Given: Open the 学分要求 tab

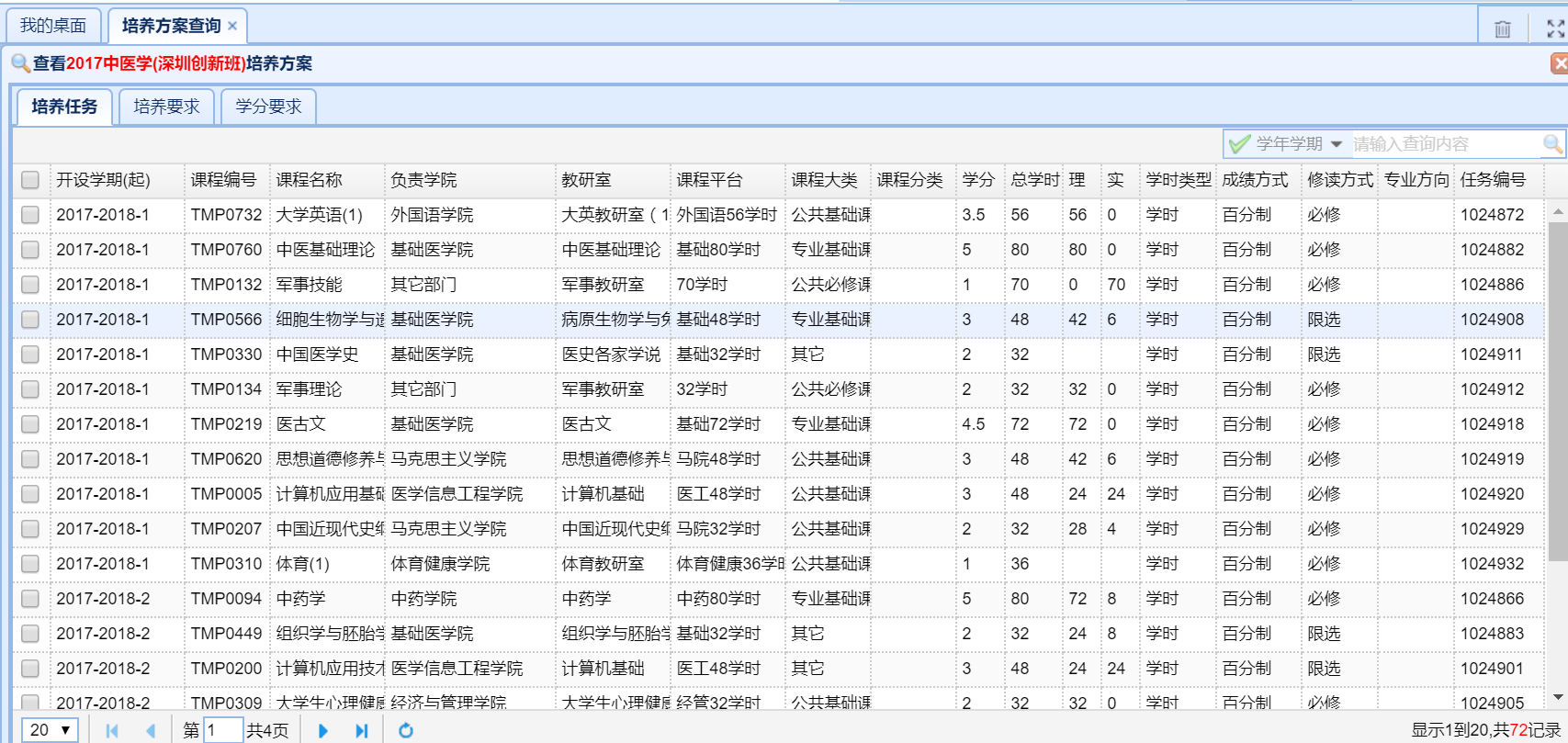Looking at the screenshot, I should coord(268,107).
